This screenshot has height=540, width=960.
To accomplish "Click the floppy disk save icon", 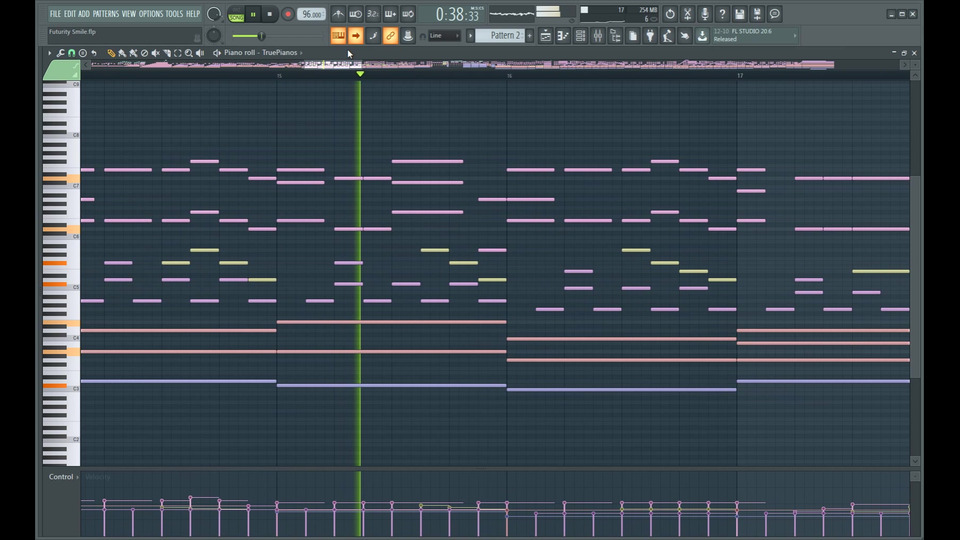I will click(x=739, y=14).
